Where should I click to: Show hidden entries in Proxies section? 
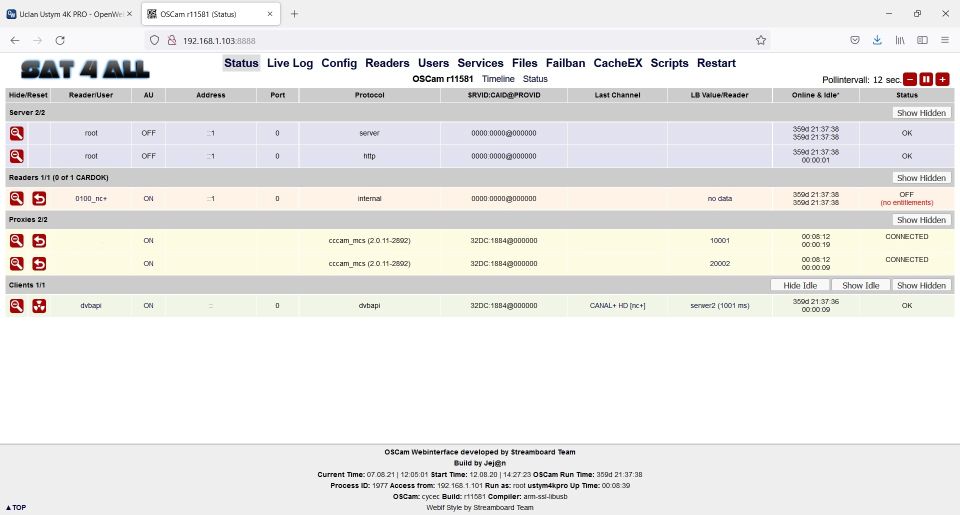921,220
